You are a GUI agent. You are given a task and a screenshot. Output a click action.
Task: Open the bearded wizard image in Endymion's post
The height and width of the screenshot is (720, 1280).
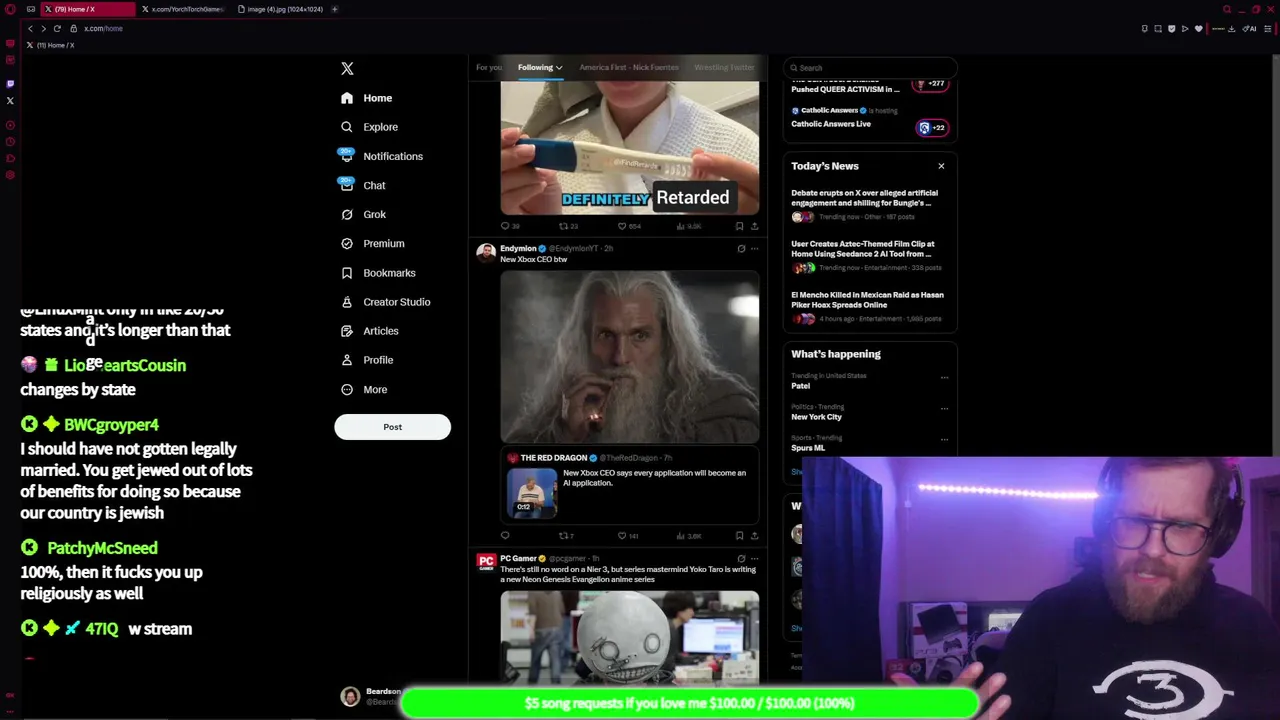pos(629,356)
